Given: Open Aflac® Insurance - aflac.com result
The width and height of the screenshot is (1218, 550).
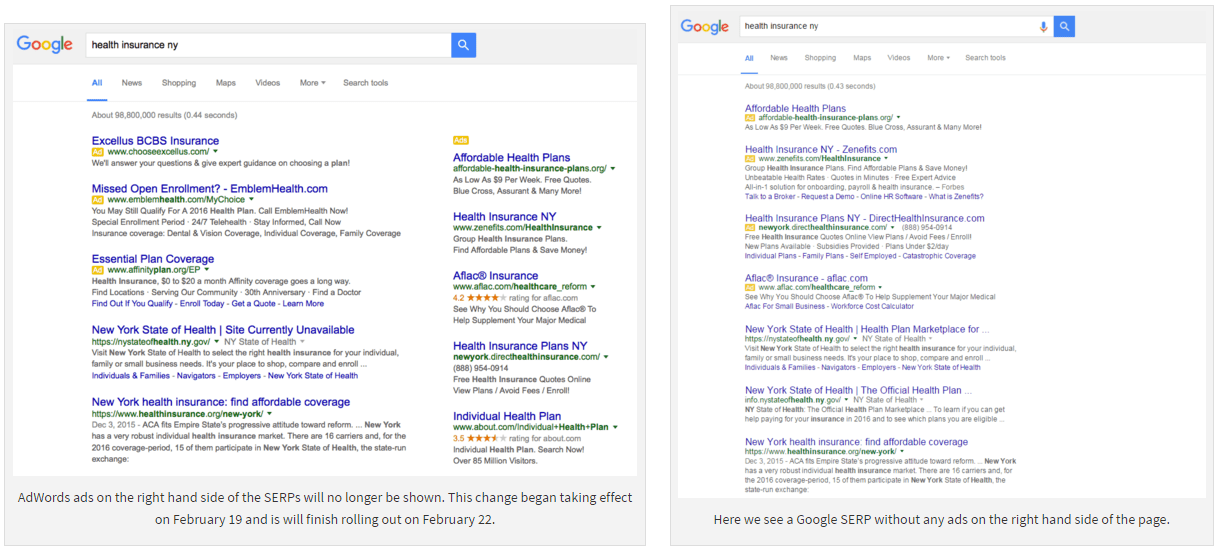Looking at the screenshot, I should (x=806, y=278).
